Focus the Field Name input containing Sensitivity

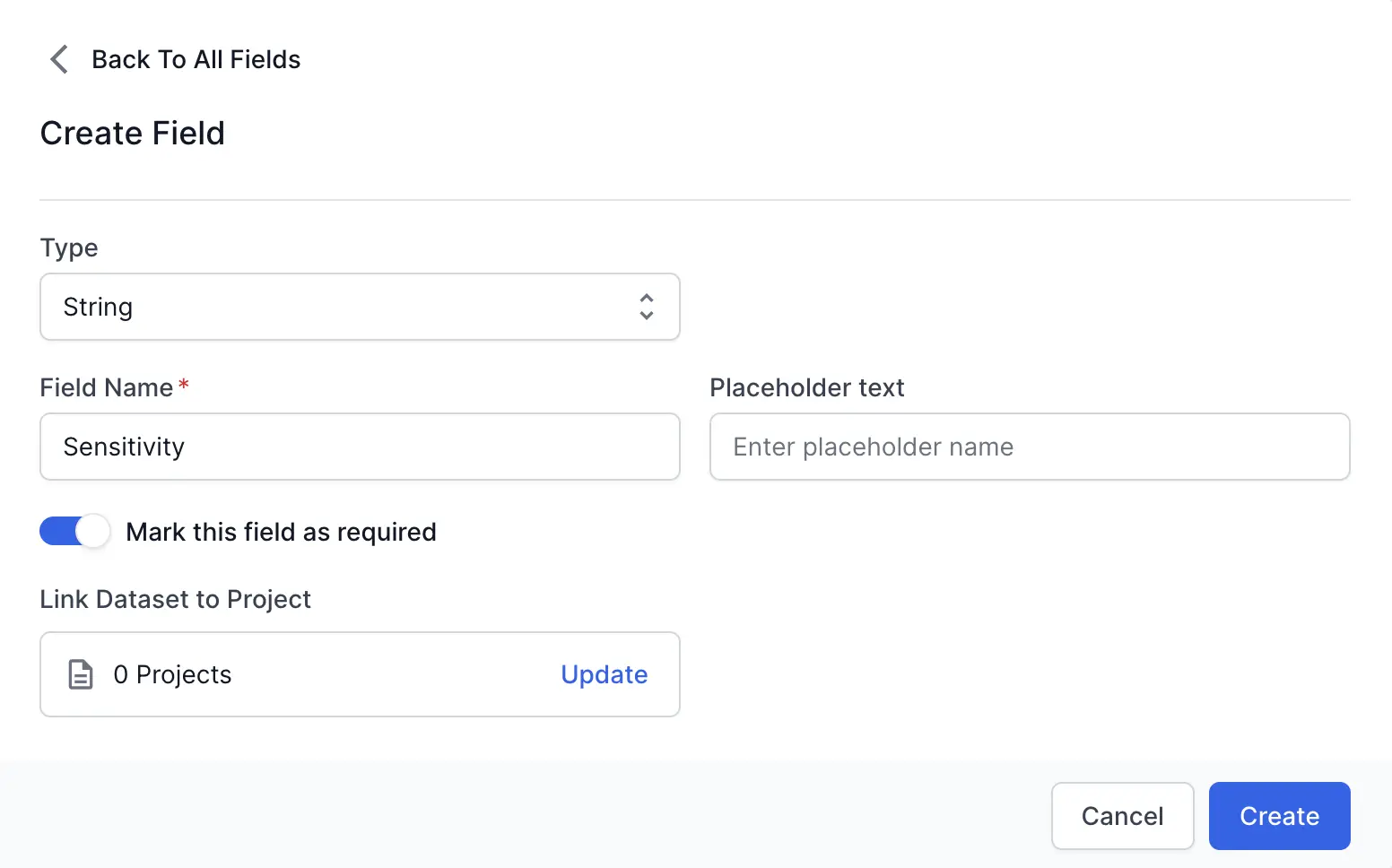click(359, 447)
